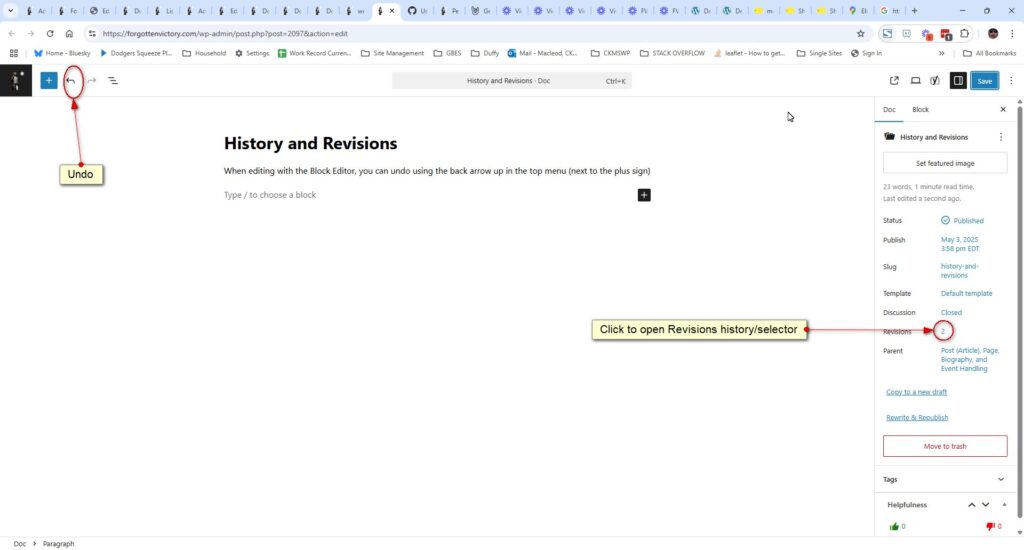Viewport: 1024px width, 550px height.
Task: Go back in browser history
Action: tap(12, 33)
